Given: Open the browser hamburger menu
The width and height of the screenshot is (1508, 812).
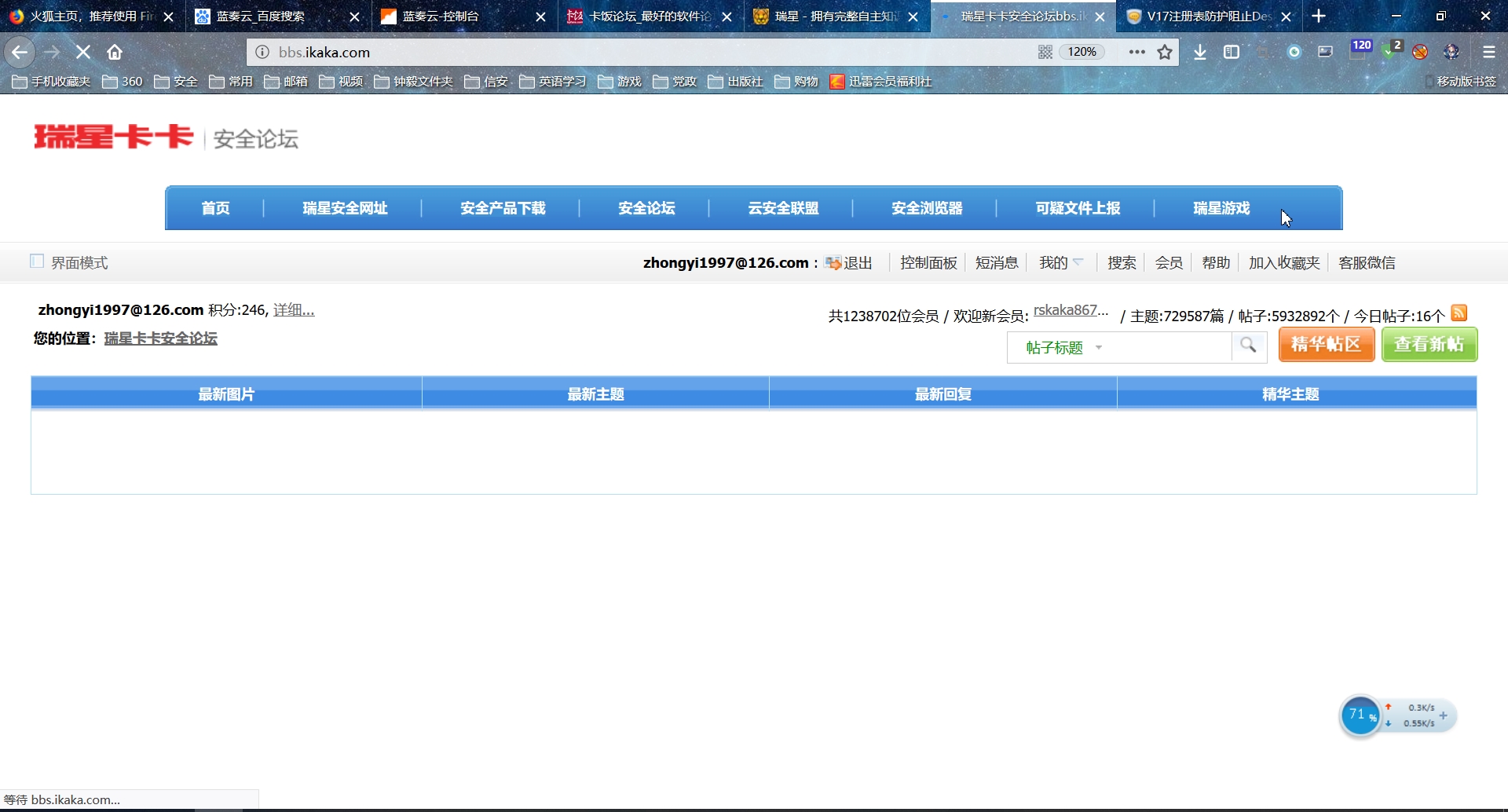Looking at the screenshot, I should pyautogui.click(x=1489, y=52).
